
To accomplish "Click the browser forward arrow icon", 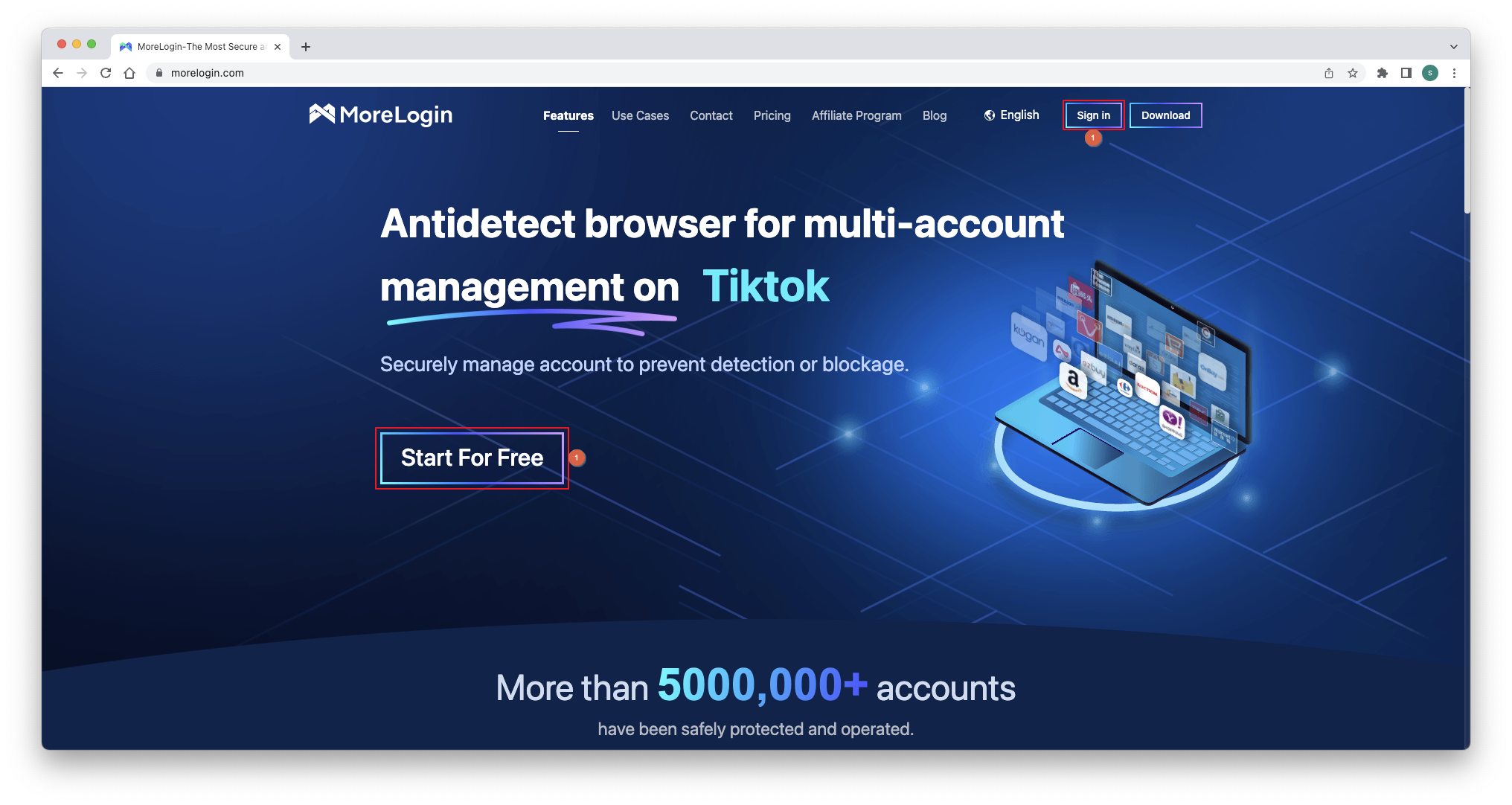I will (85, 72).
